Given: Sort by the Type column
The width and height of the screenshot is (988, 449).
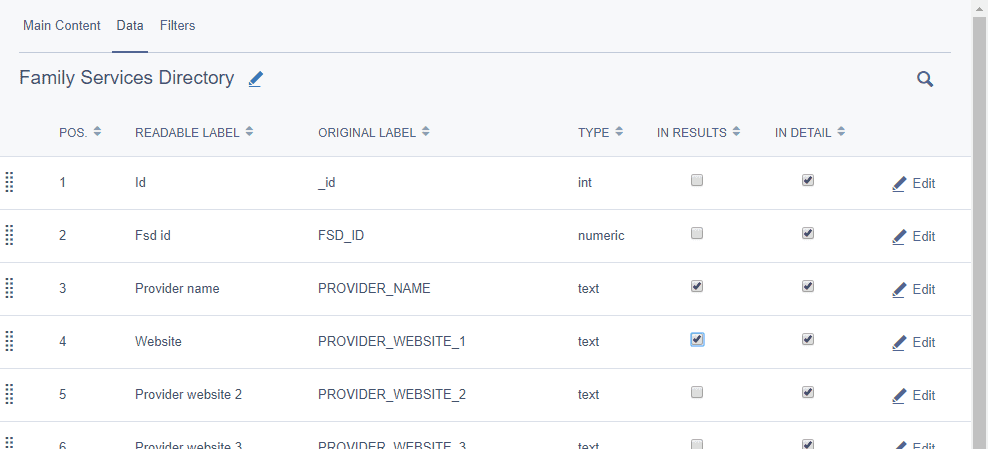Looking at the screenshot, I should (x=600, y=132).
